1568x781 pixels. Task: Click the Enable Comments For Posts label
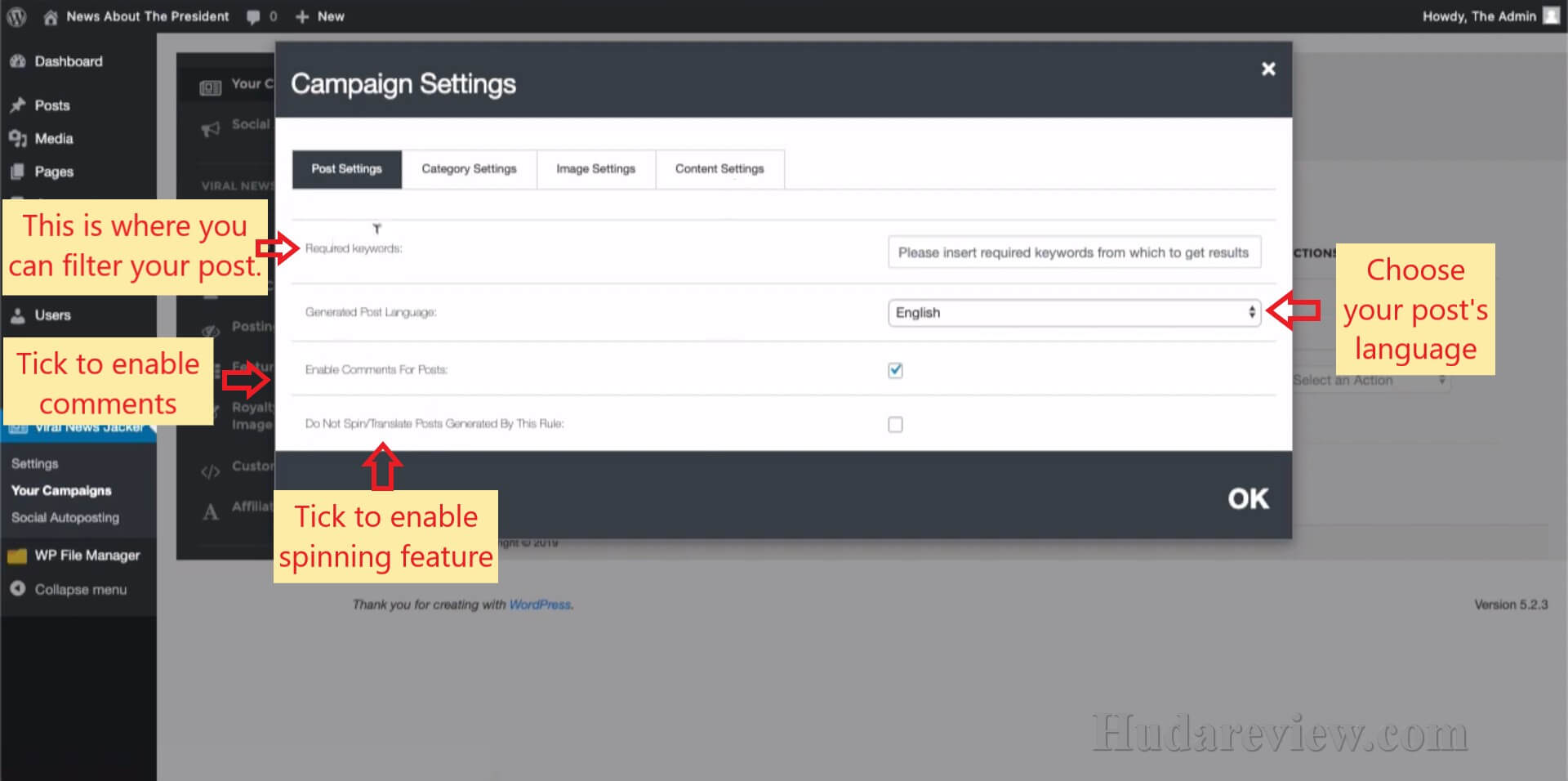(x=376, y=370)
